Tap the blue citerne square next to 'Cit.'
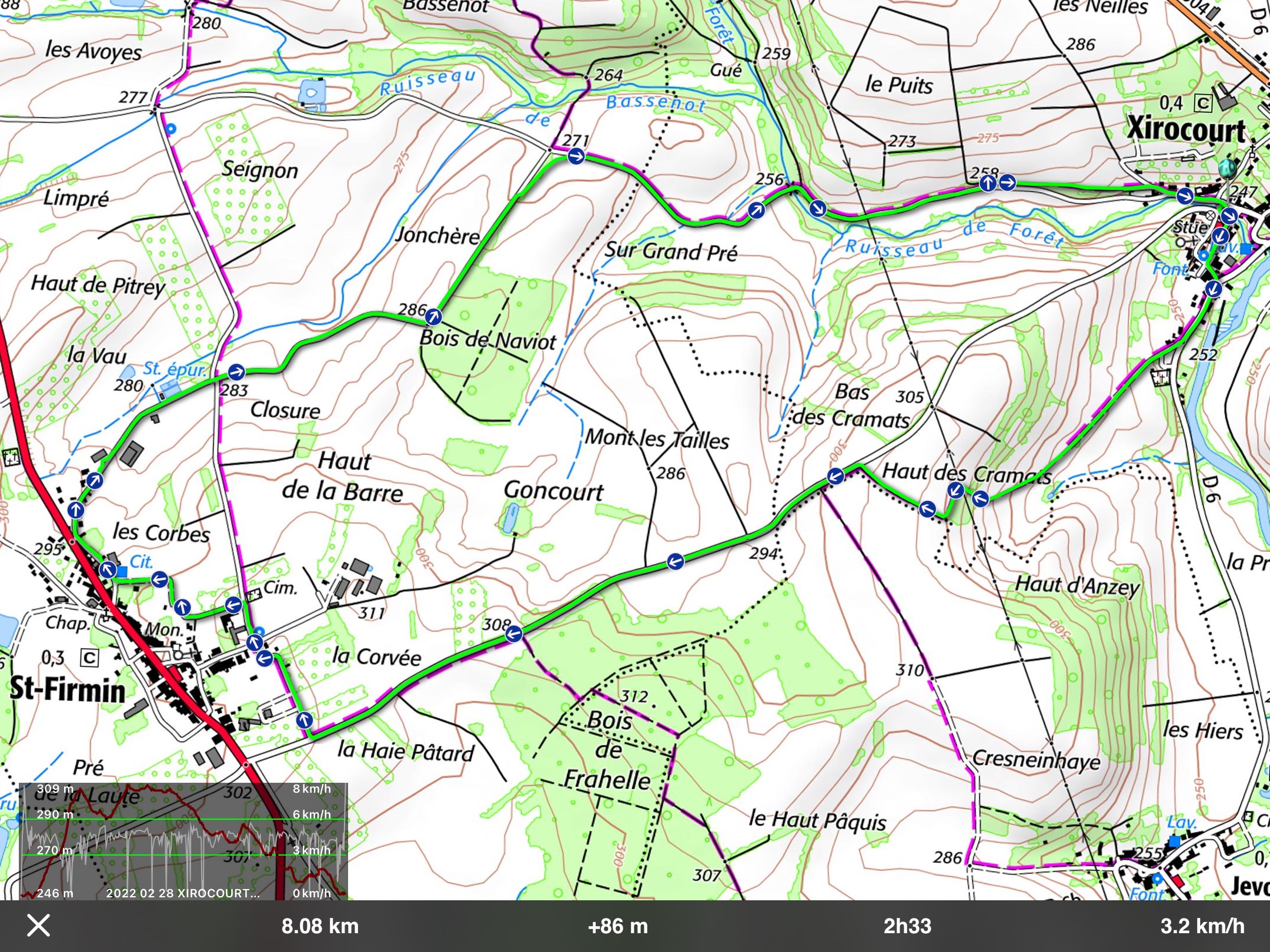This screenshot has width=1270, height=952. (x=122, y=571)
